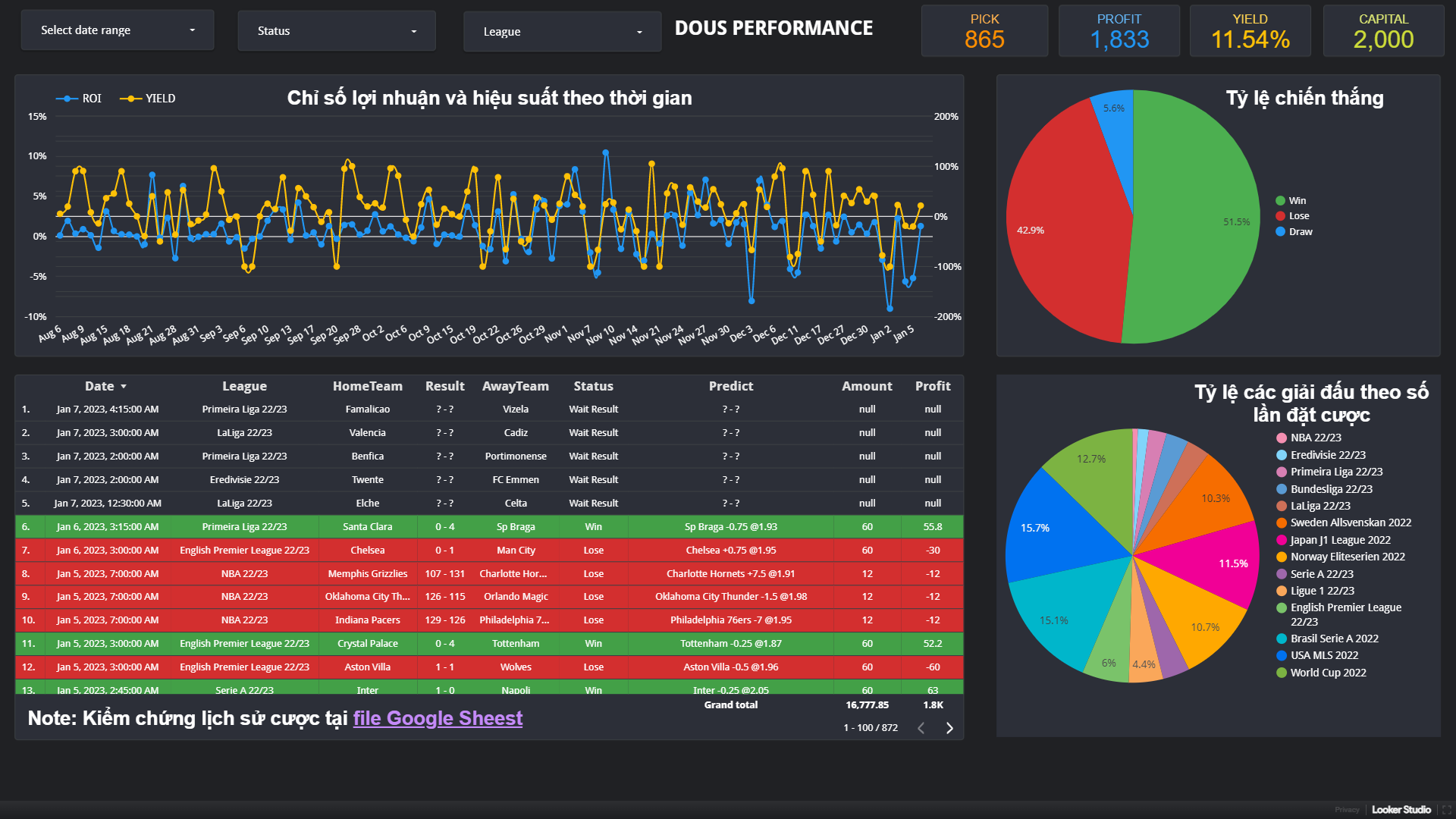Image resolution: width=1456 pixels, height=819 pixels.
Task: Click the Privacy link in footer
Action: pyautogui.click(x=1347, y=810)
